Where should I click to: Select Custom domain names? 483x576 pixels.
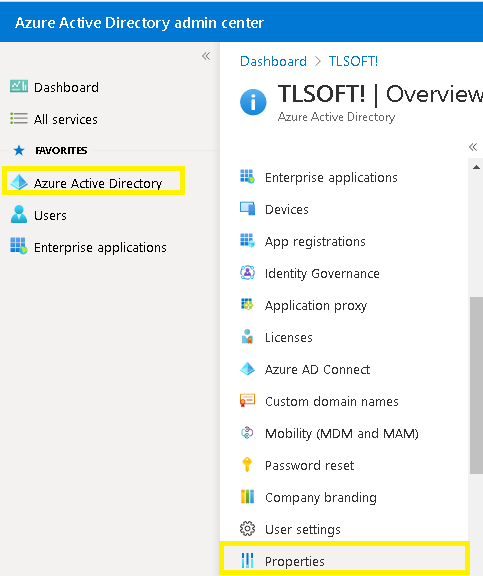click(x=332, y=401)
